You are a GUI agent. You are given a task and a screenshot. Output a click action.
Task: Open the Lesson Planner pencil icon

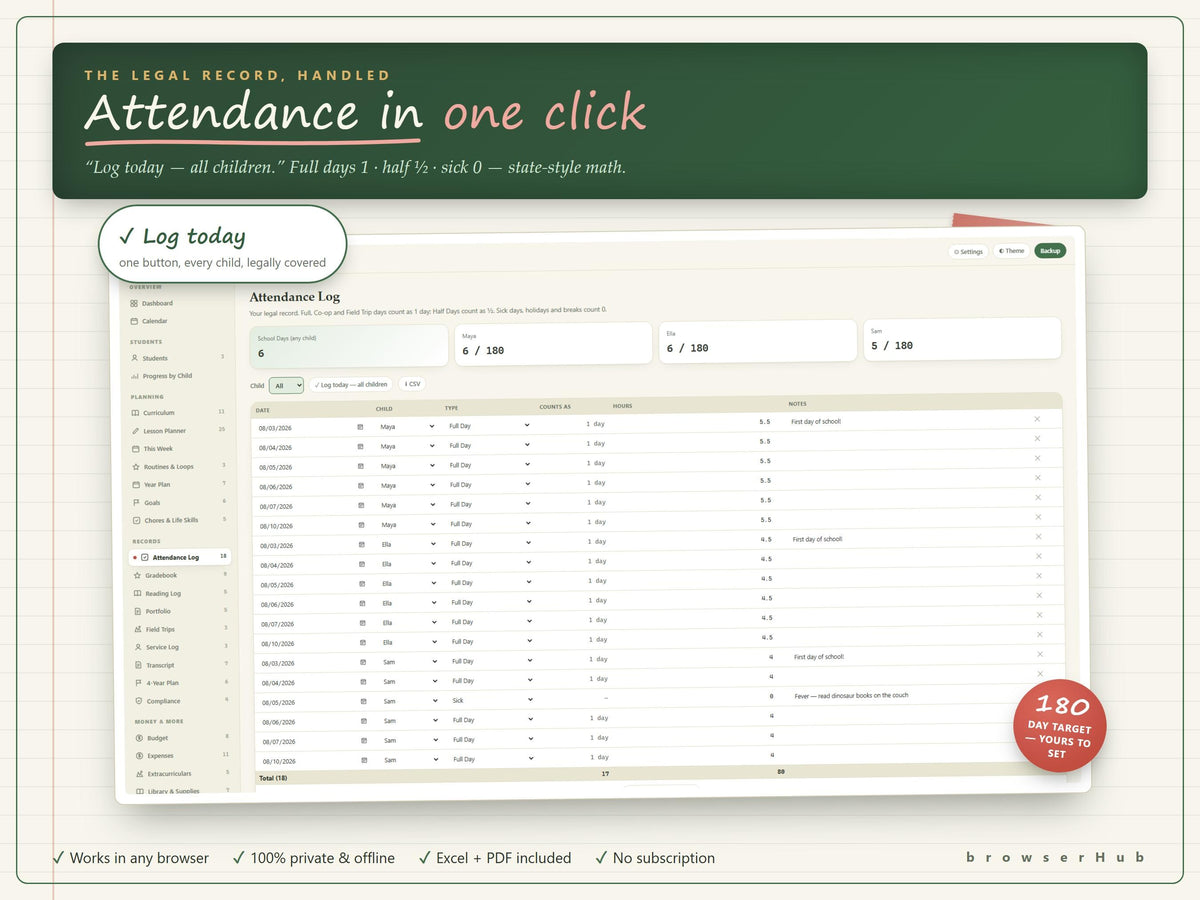coord(135,431)
